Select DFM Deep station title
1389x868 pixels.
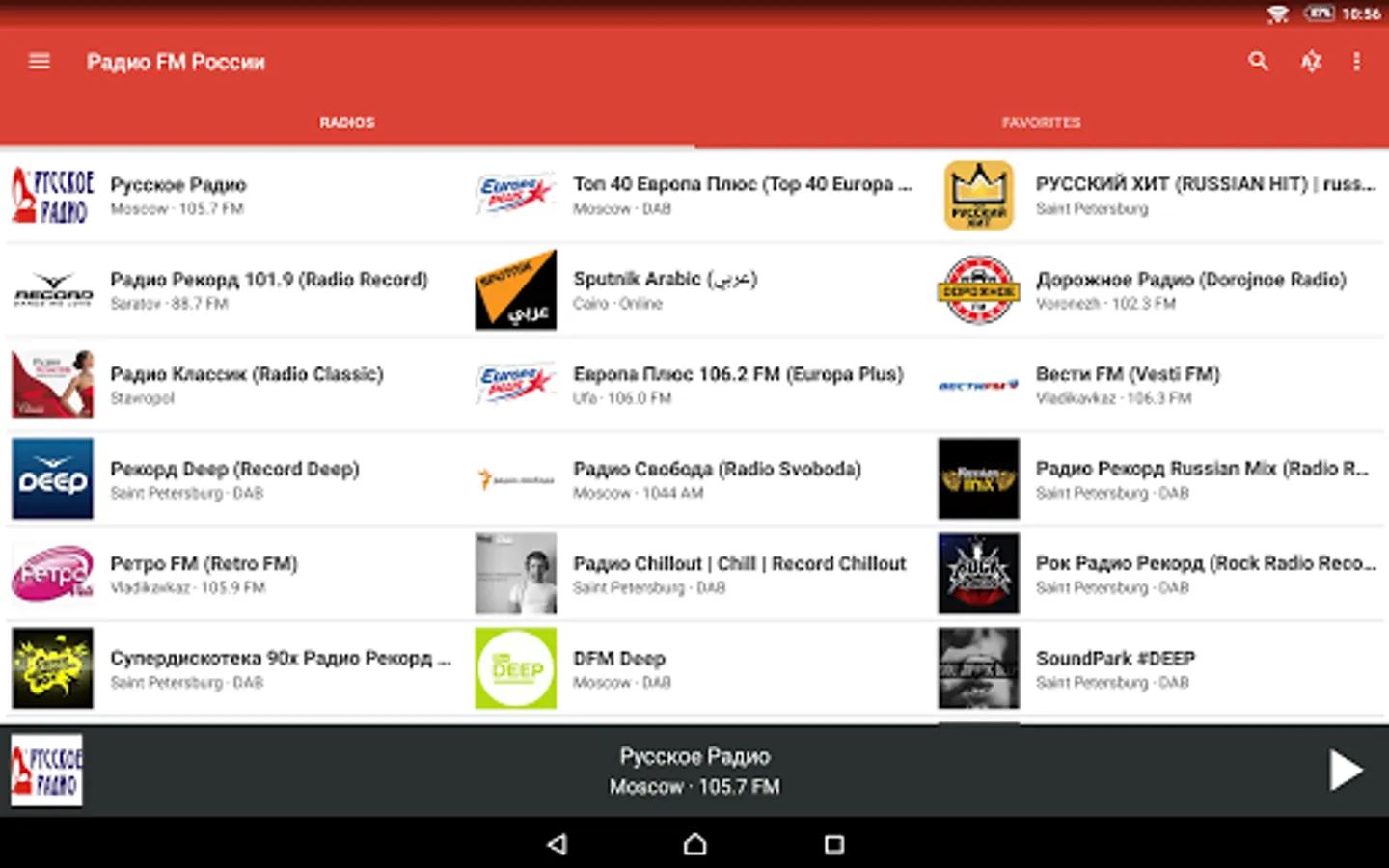click(x=619, y=658)
